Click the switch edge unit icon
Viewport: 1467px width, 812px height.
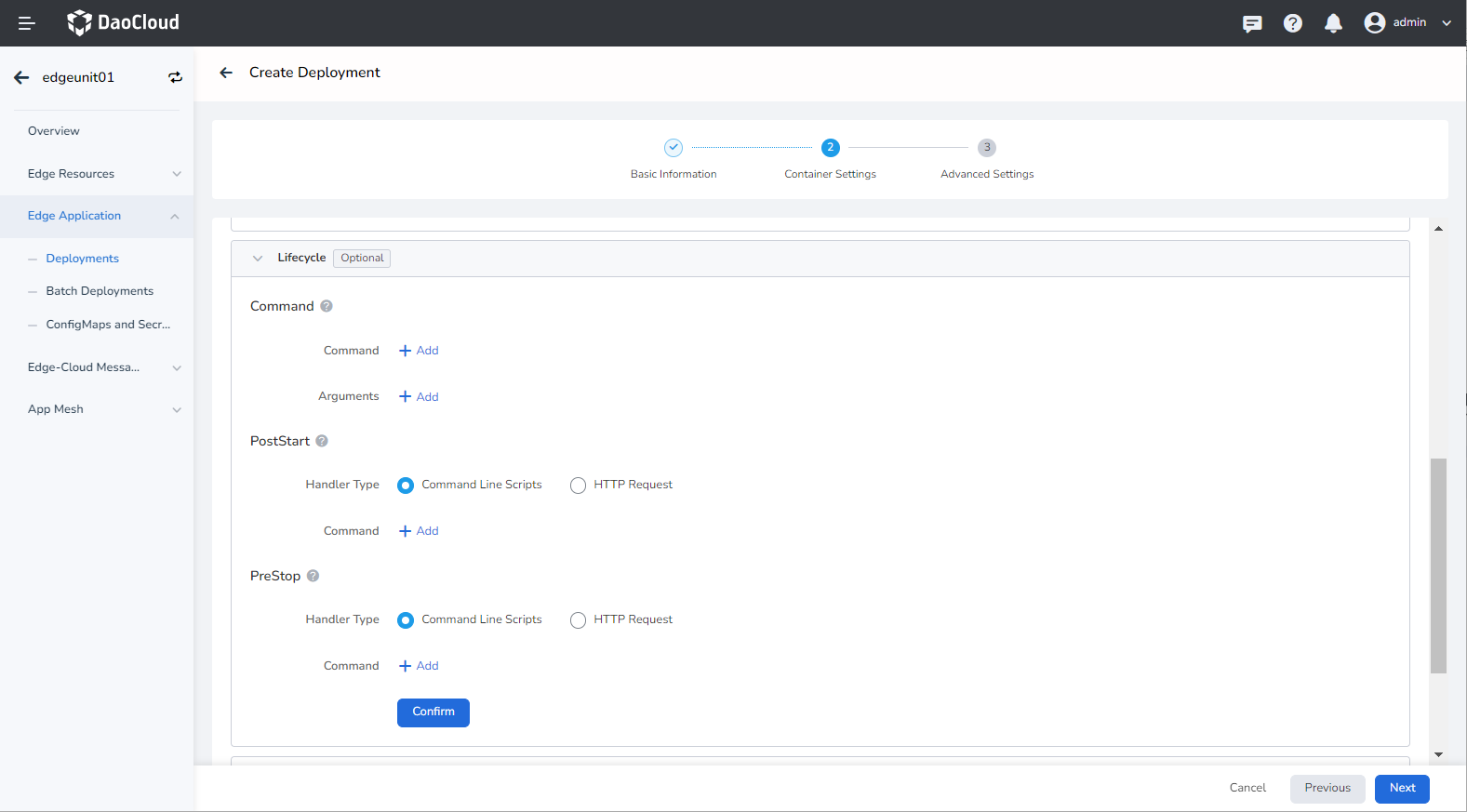click(175, 77)
